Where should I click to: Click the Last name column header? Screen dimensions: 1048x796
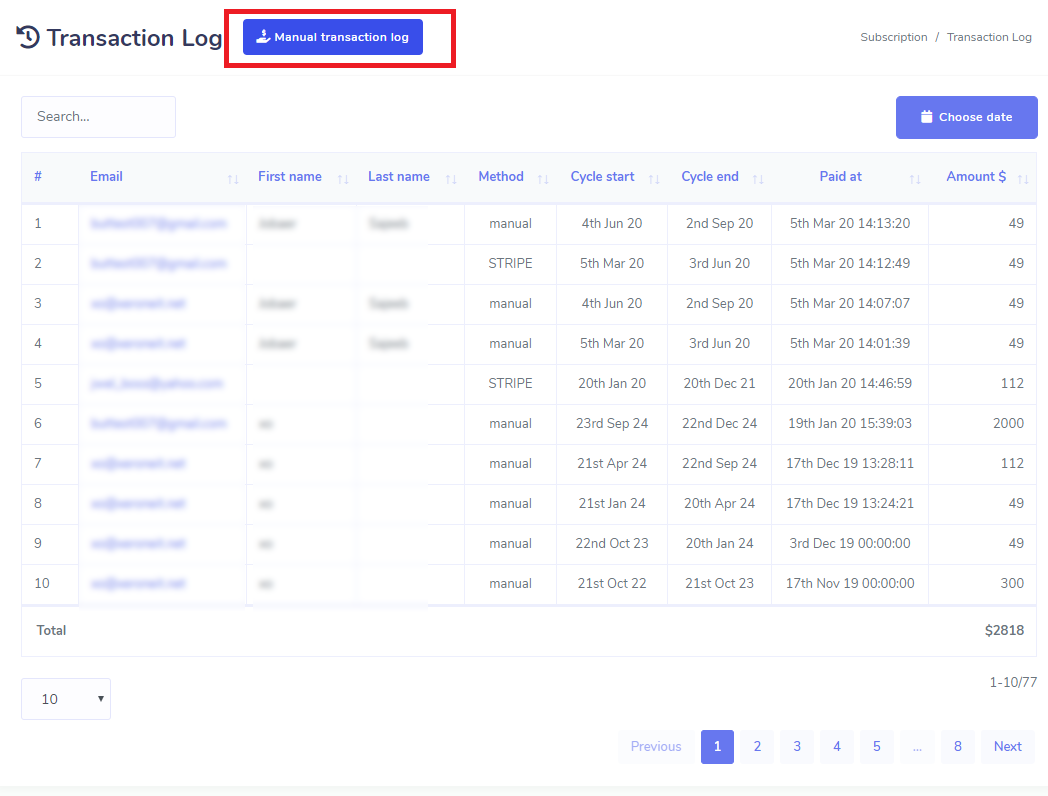(398, 176)
